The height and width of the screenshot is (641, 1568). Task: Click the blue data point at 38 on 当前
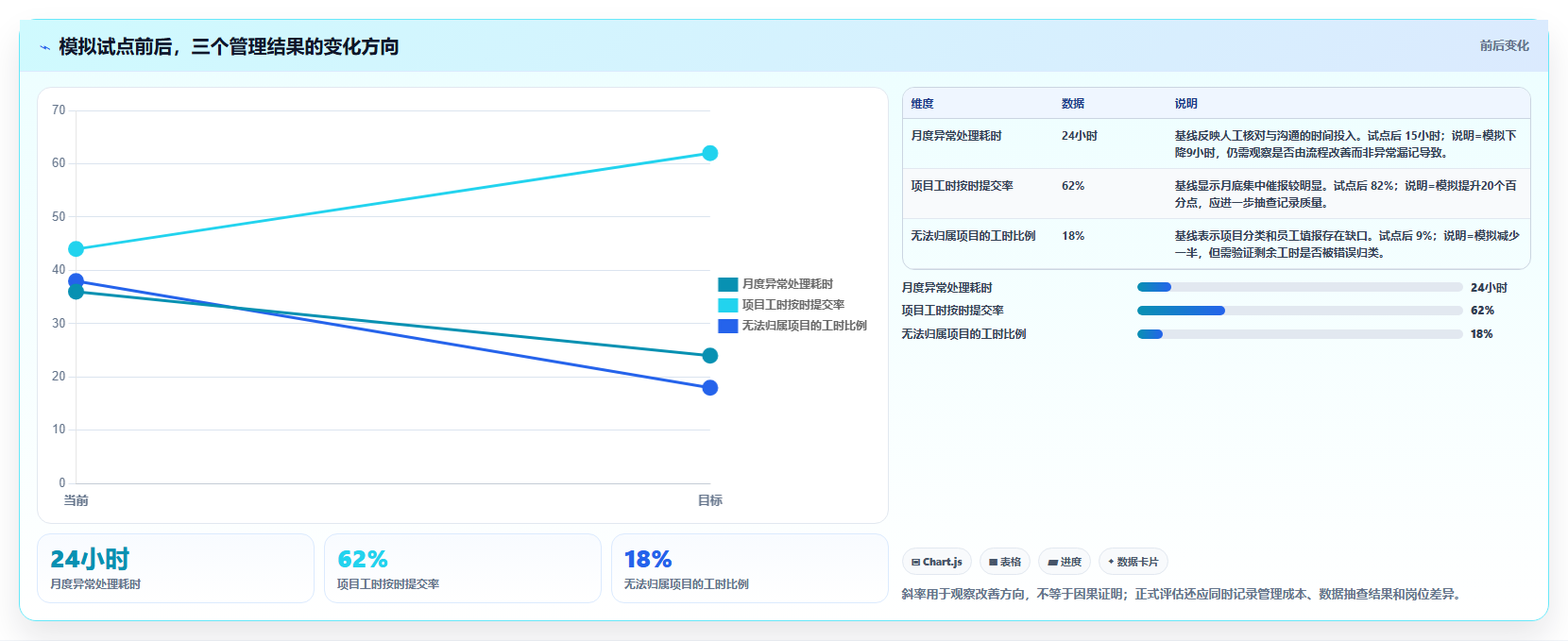(76, 280)
